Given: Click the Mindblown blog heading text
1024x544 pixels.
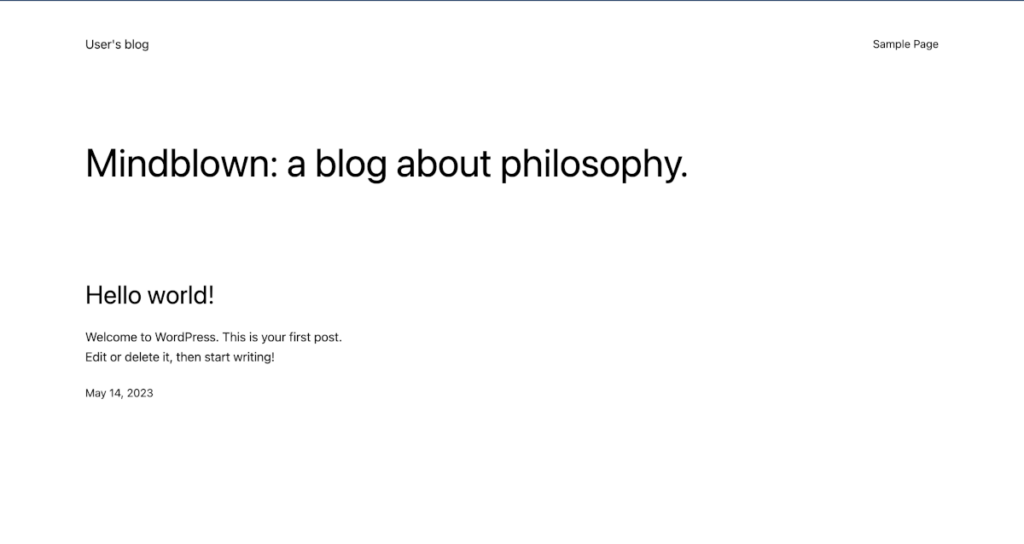Looking at the screenshot, I should coord(386,163).
